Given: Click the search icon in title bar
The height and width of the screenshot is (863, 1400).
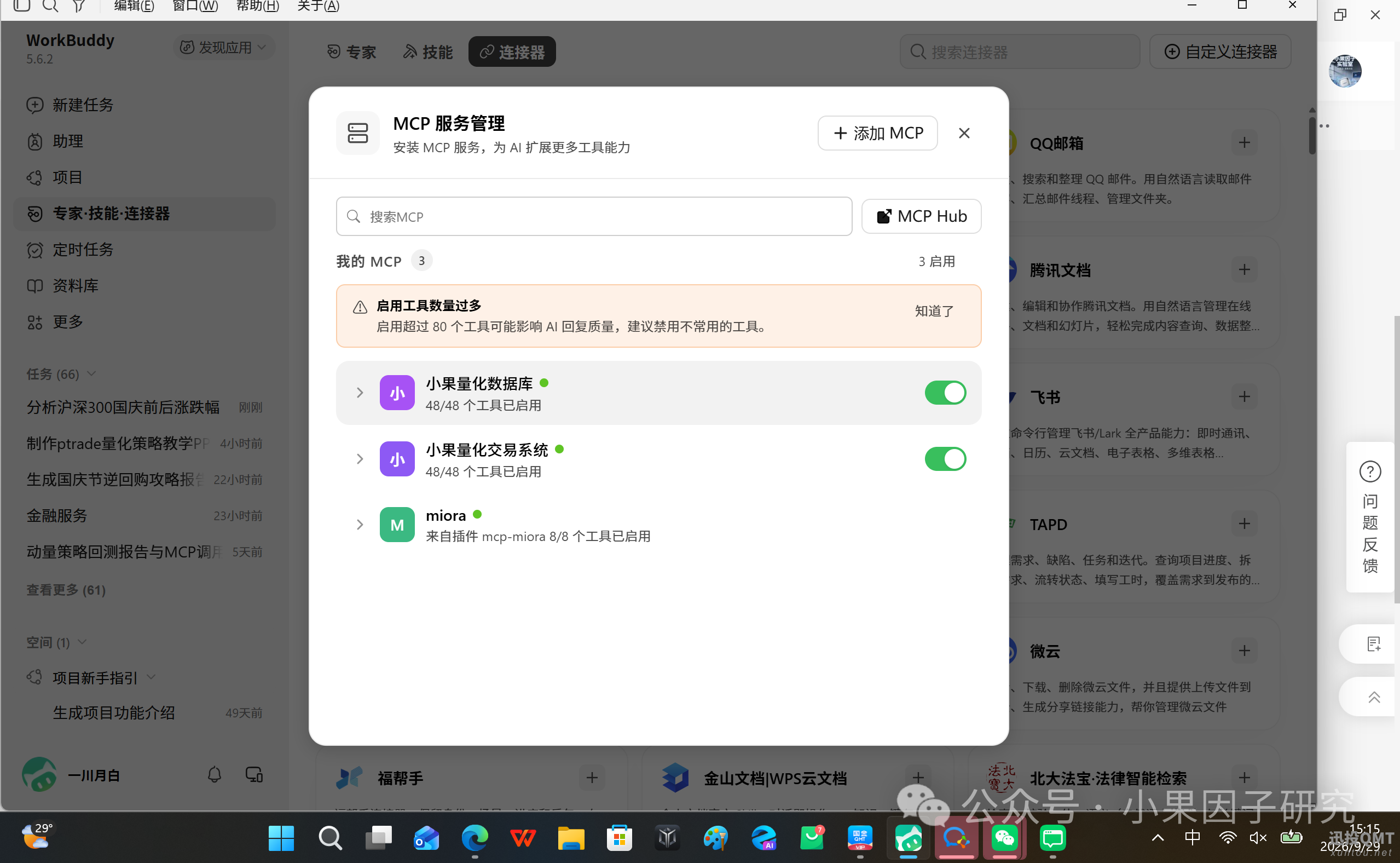Looking at the screenshot, I should click(x=50, y=5).
